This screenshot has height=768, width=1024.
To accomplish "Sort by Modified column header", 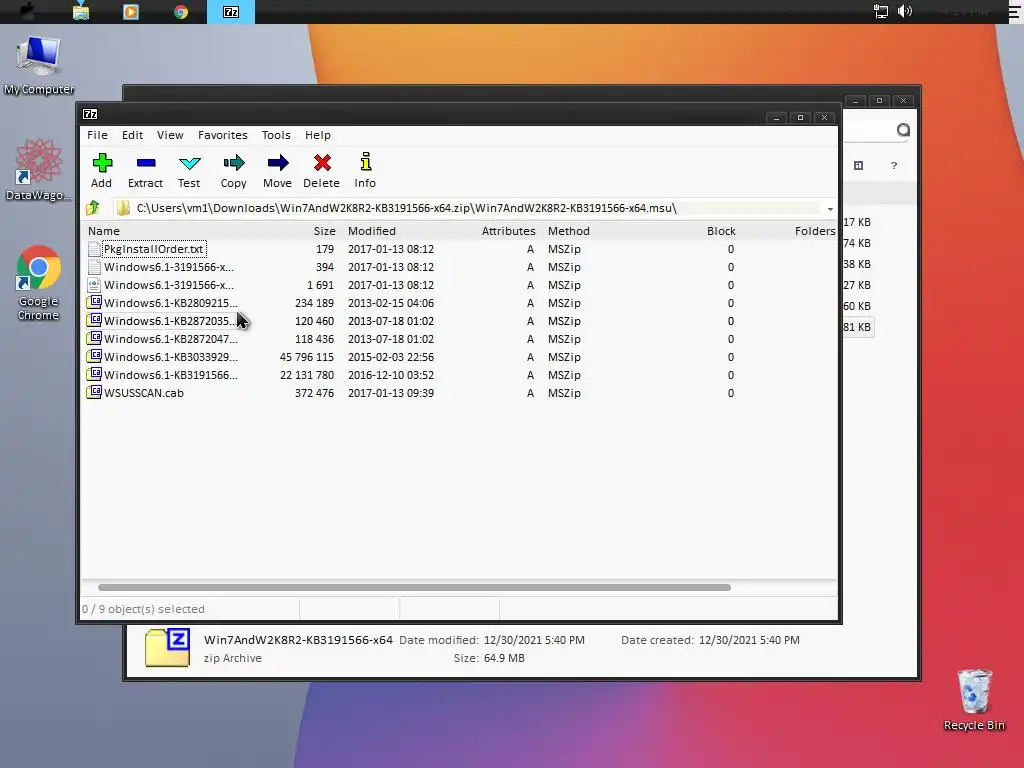I will coord(372,231).
